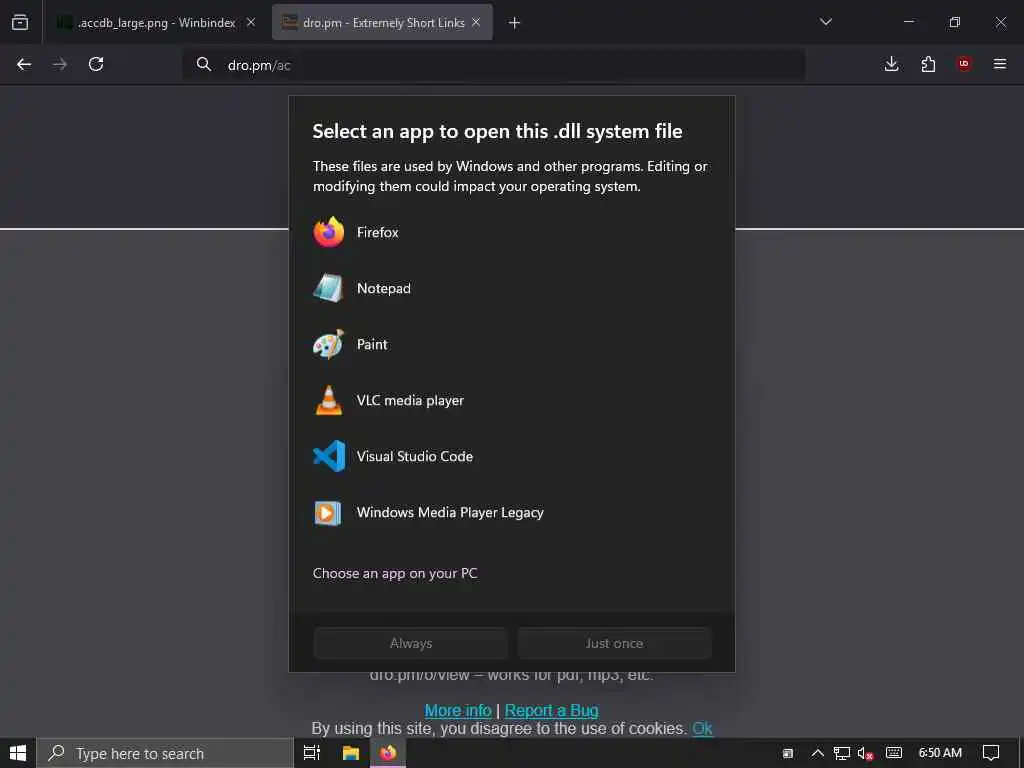
Task: Open the network status tray icon
Action: 842,753
